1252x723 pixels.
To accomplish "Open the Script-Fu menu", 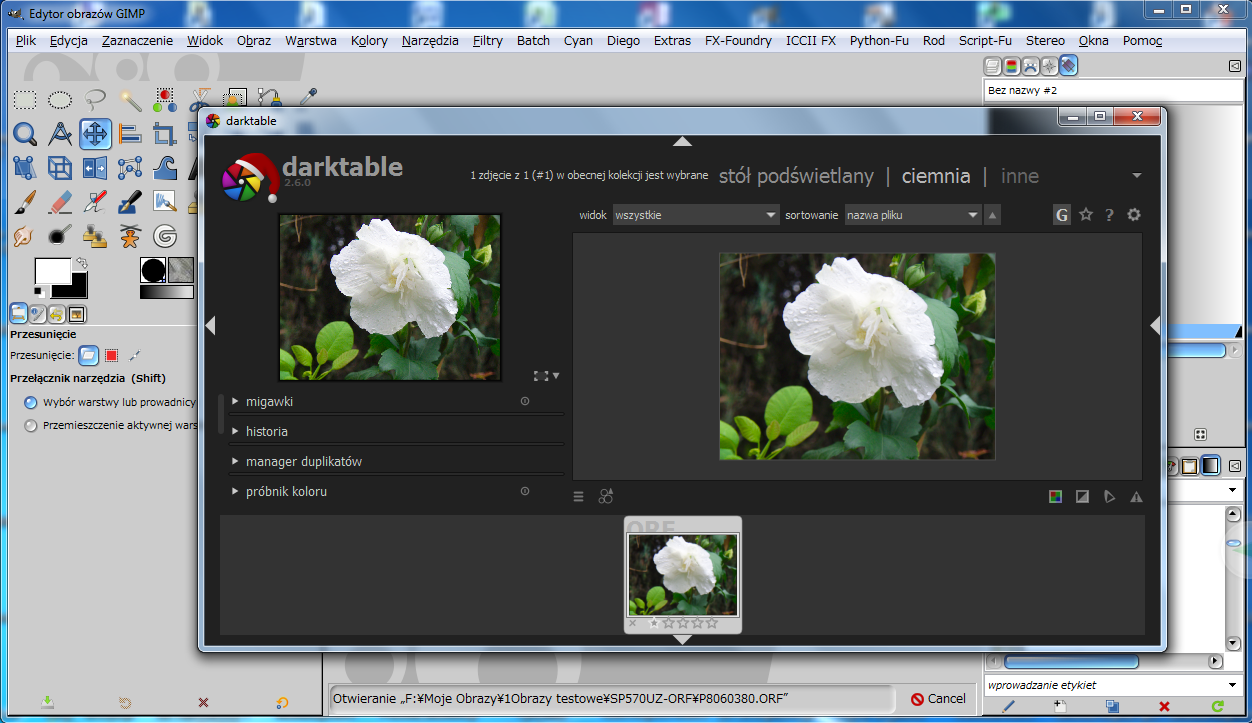I will (984, 41).
